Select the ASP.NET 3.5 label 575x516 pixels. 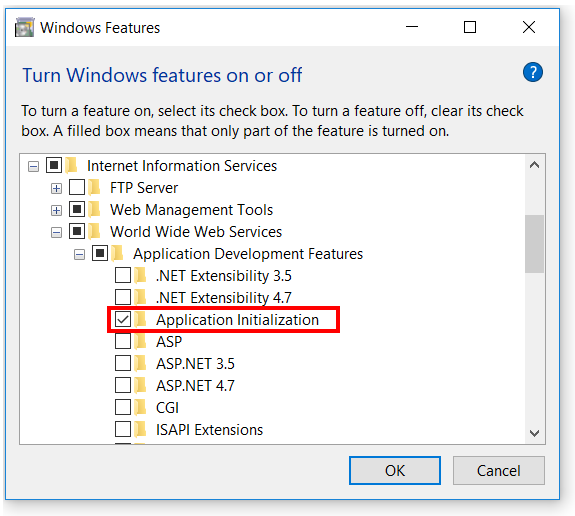tap(195, 364)
